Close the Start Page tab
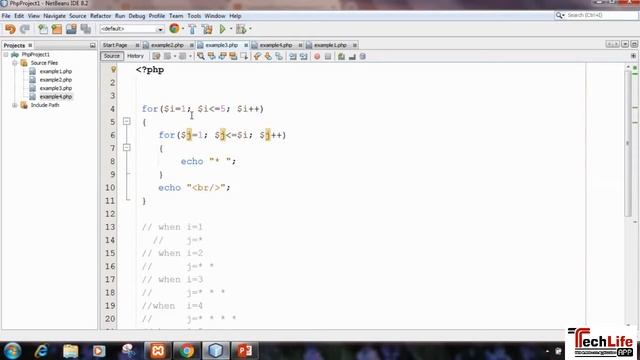Image resolution: width=640 pixels, height=360 pixels. (x=137, y=45)
